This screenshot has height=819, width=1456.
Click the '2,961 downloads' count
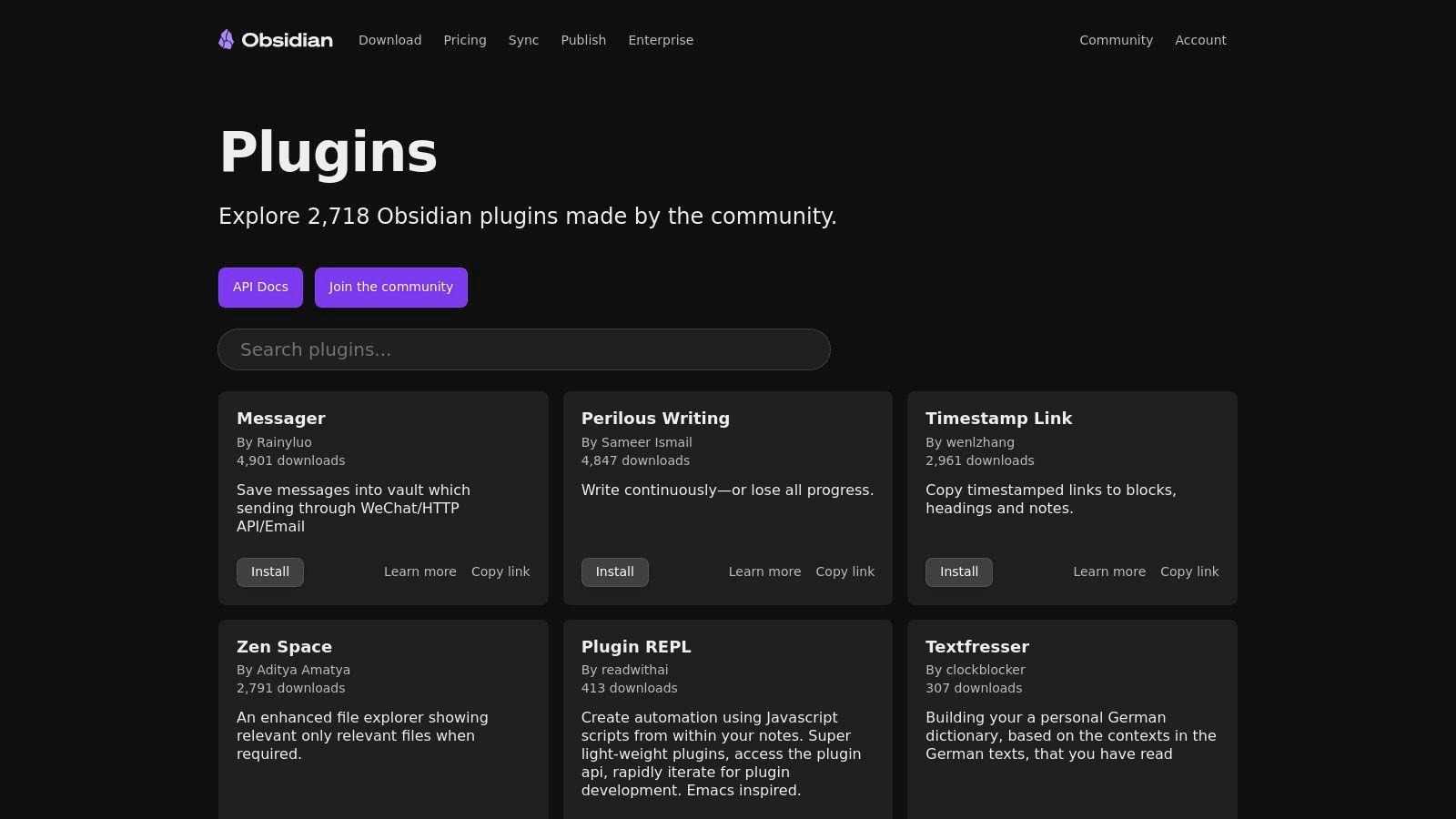pyautogui.click(x=980, y=460)
